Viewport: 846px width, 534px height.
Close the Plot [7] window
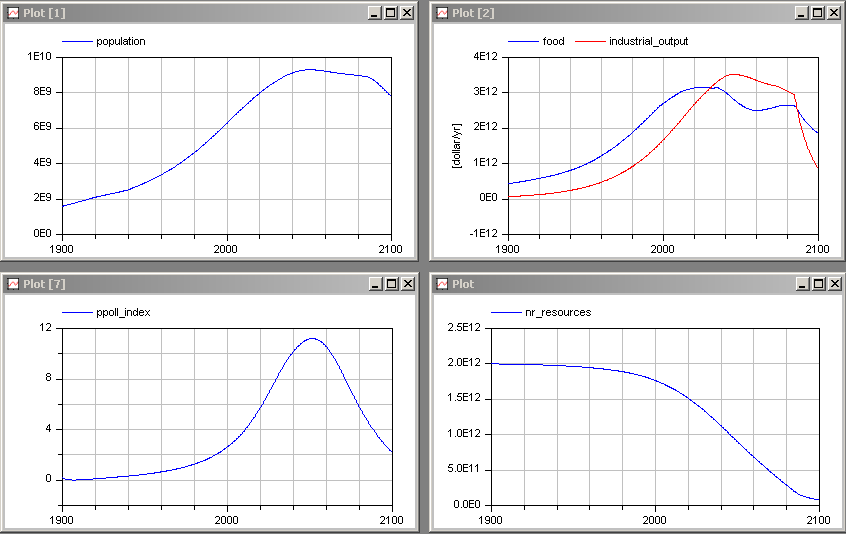(x=406, y=284)
